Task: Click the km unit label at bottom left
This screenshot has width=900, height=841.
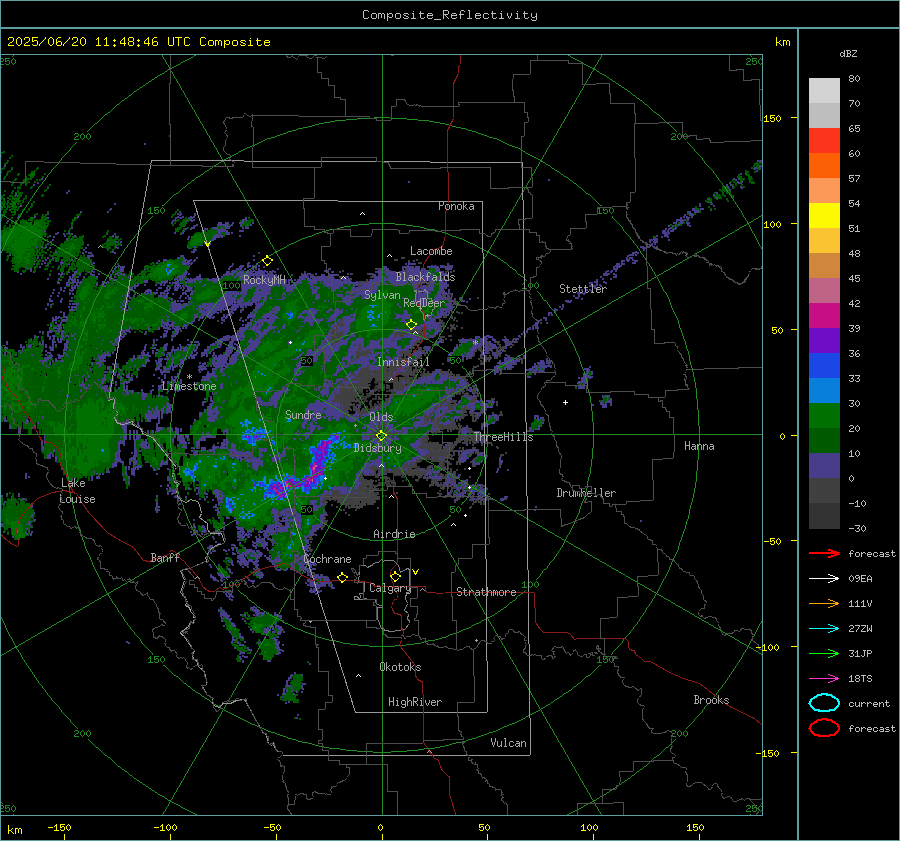Action: click(x=15, y=830)
